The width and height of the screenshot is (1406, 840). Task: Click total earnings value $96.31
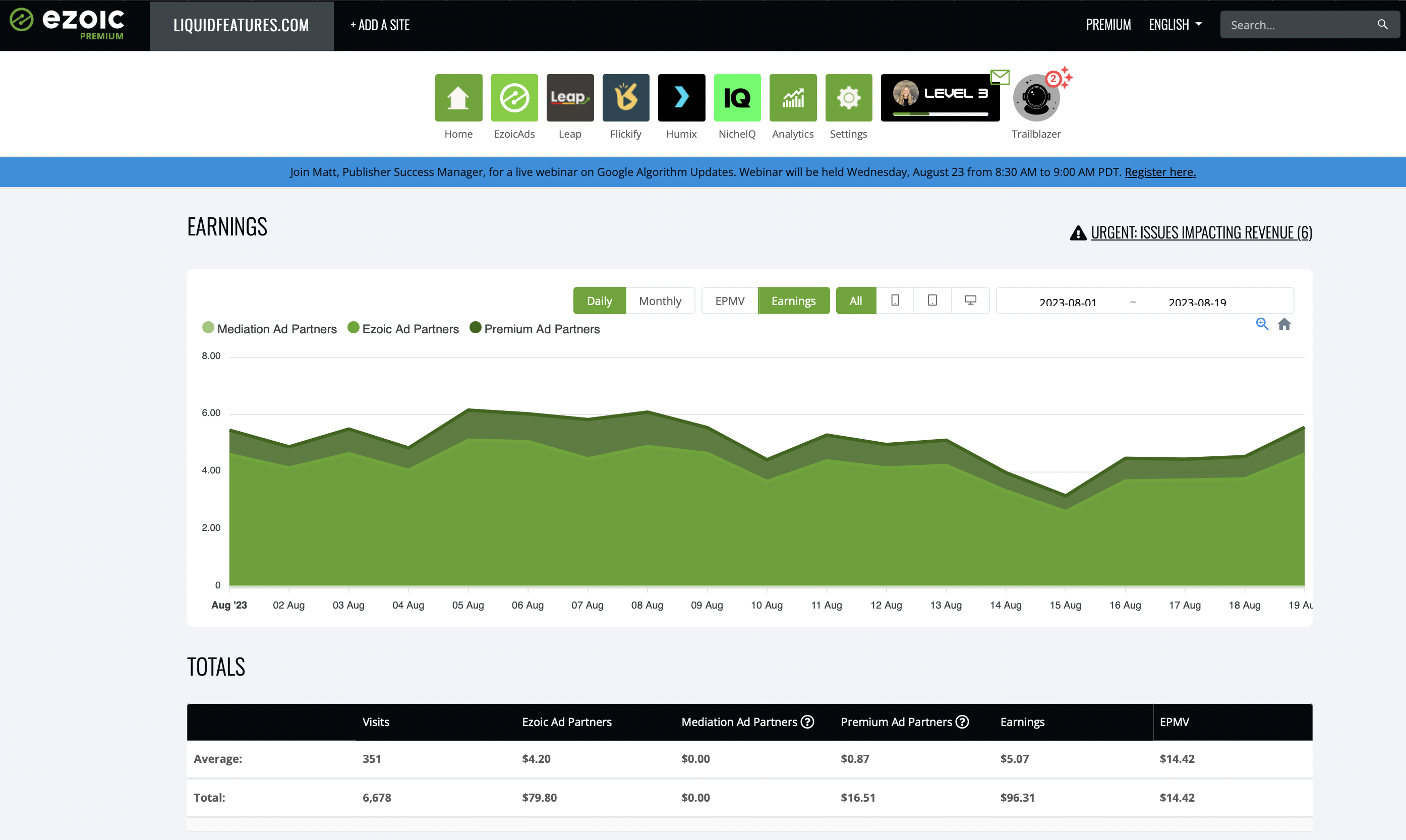coord(1017,797)
